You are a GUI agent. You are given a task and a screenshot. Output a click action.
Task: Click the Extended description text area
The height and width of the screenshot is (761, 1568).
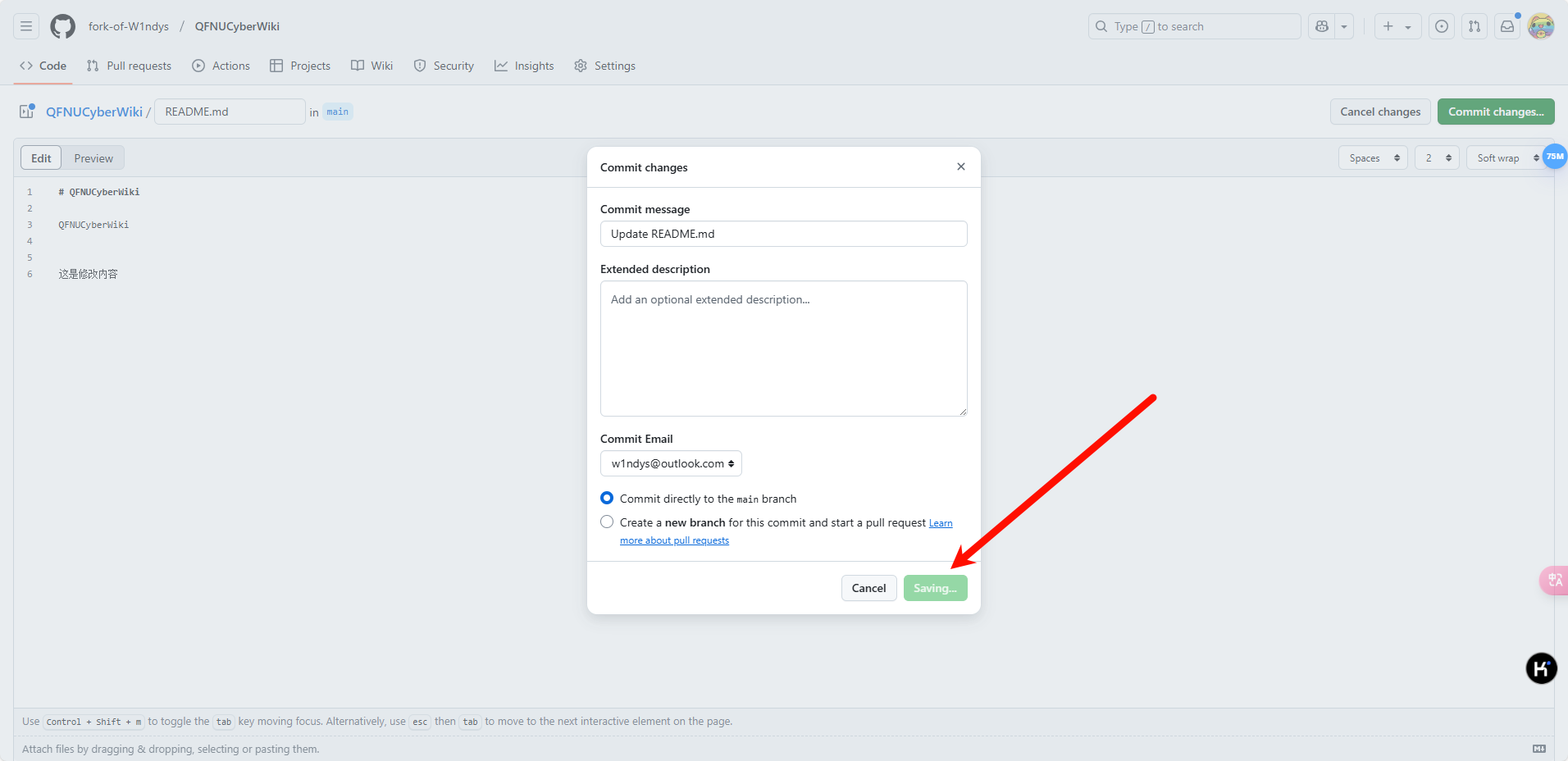783,349
